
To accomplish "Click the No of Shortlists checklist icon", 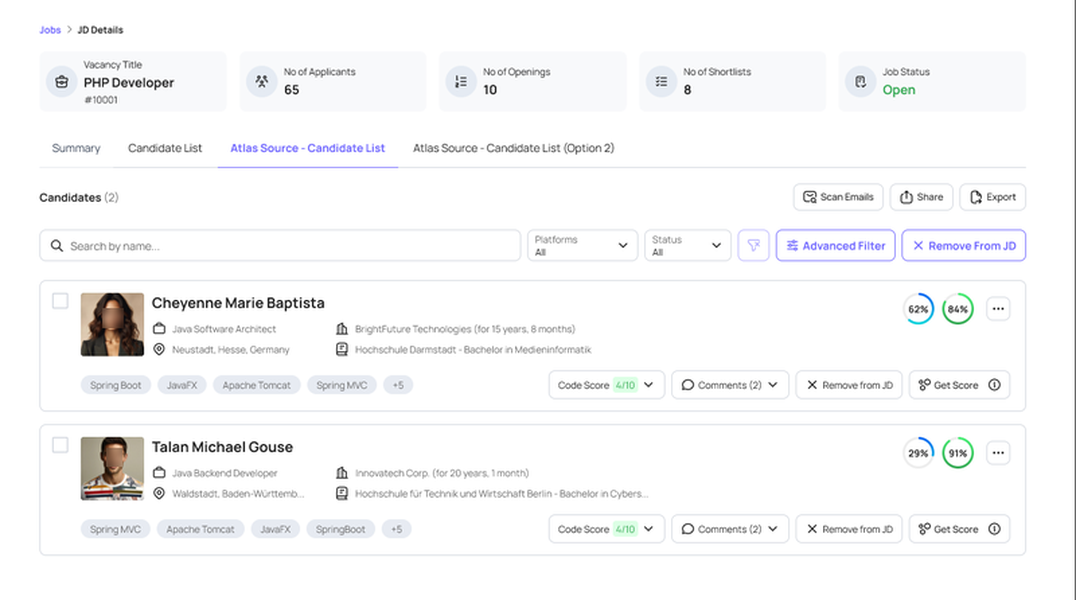I will pos(662,82).
